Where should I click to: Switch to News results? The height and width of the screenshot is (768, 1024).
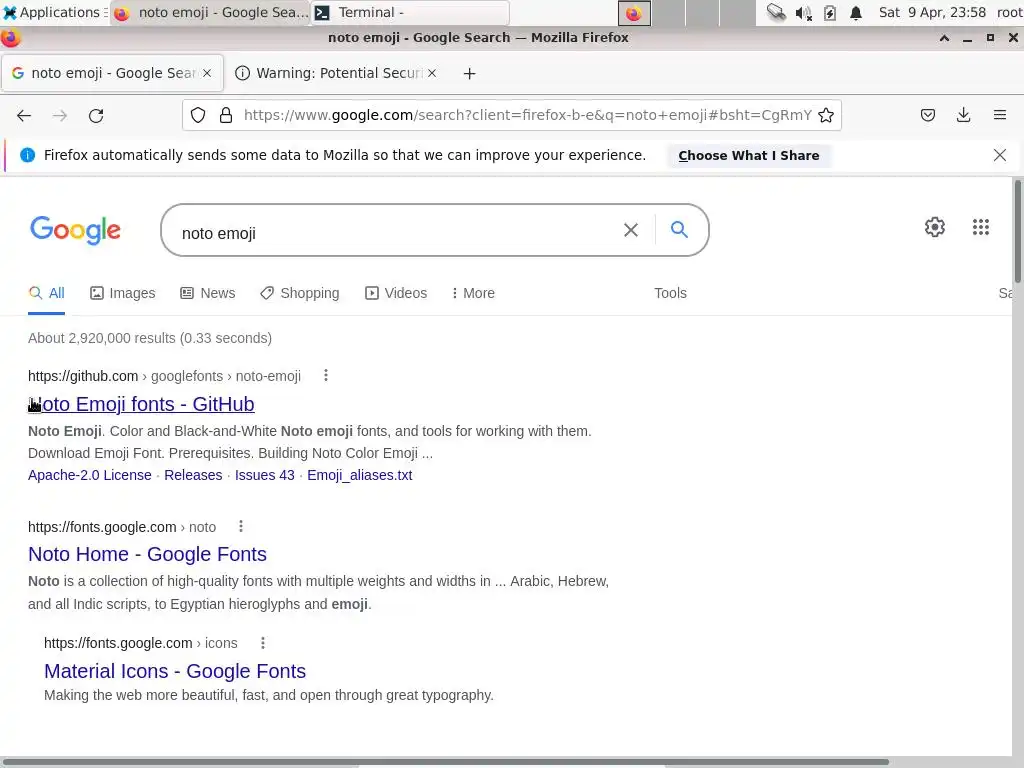208,293
